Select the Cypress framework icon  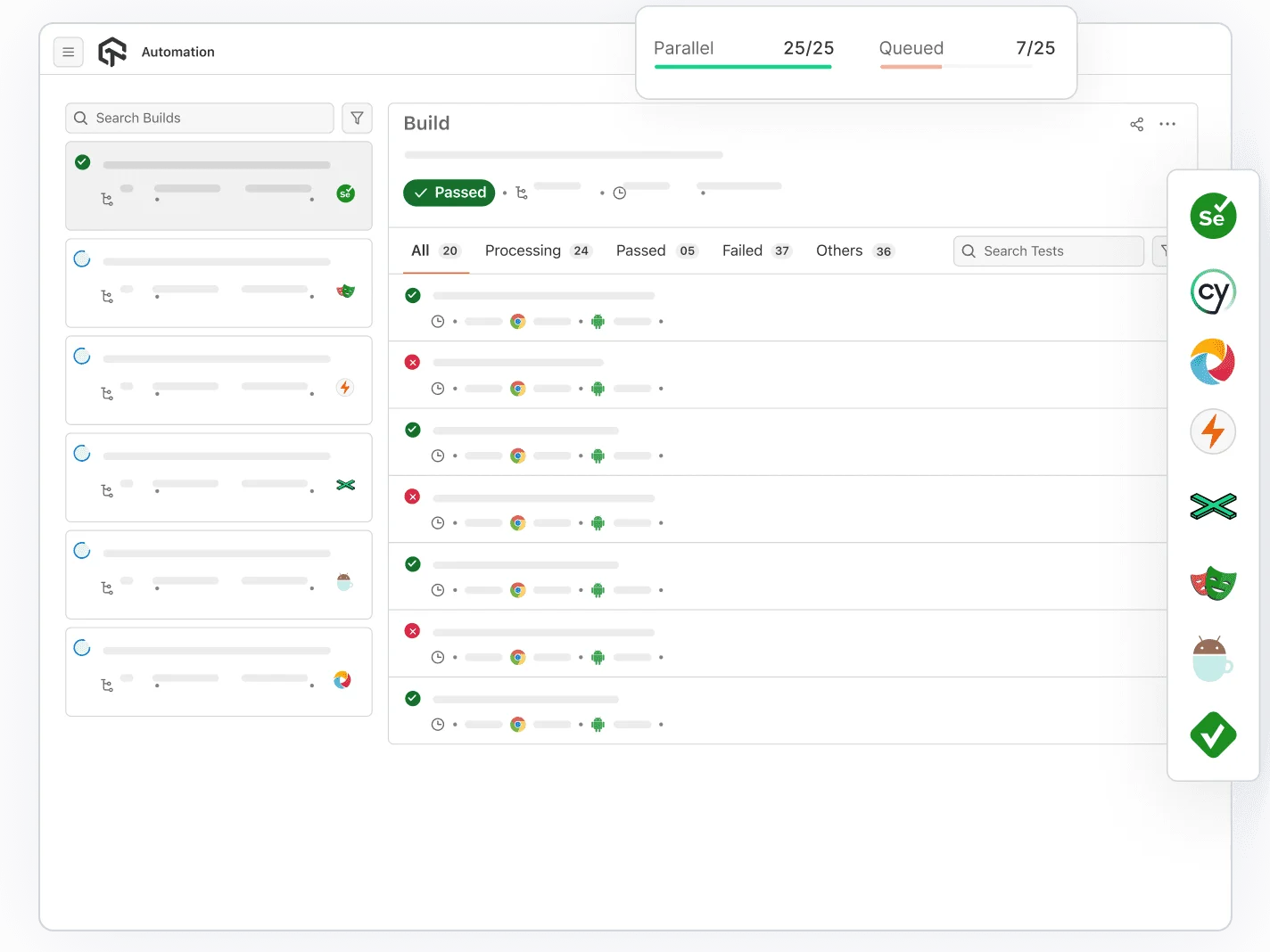click(x=1213, y=291)
